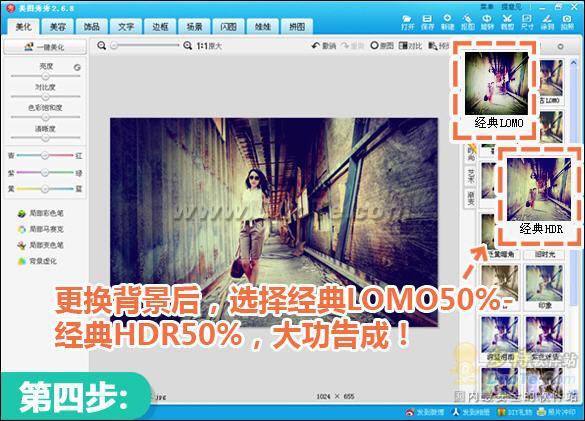Apply the 背景虚化 background blur tool
Viewport: 585px width, 421px height.
(37, 261)
